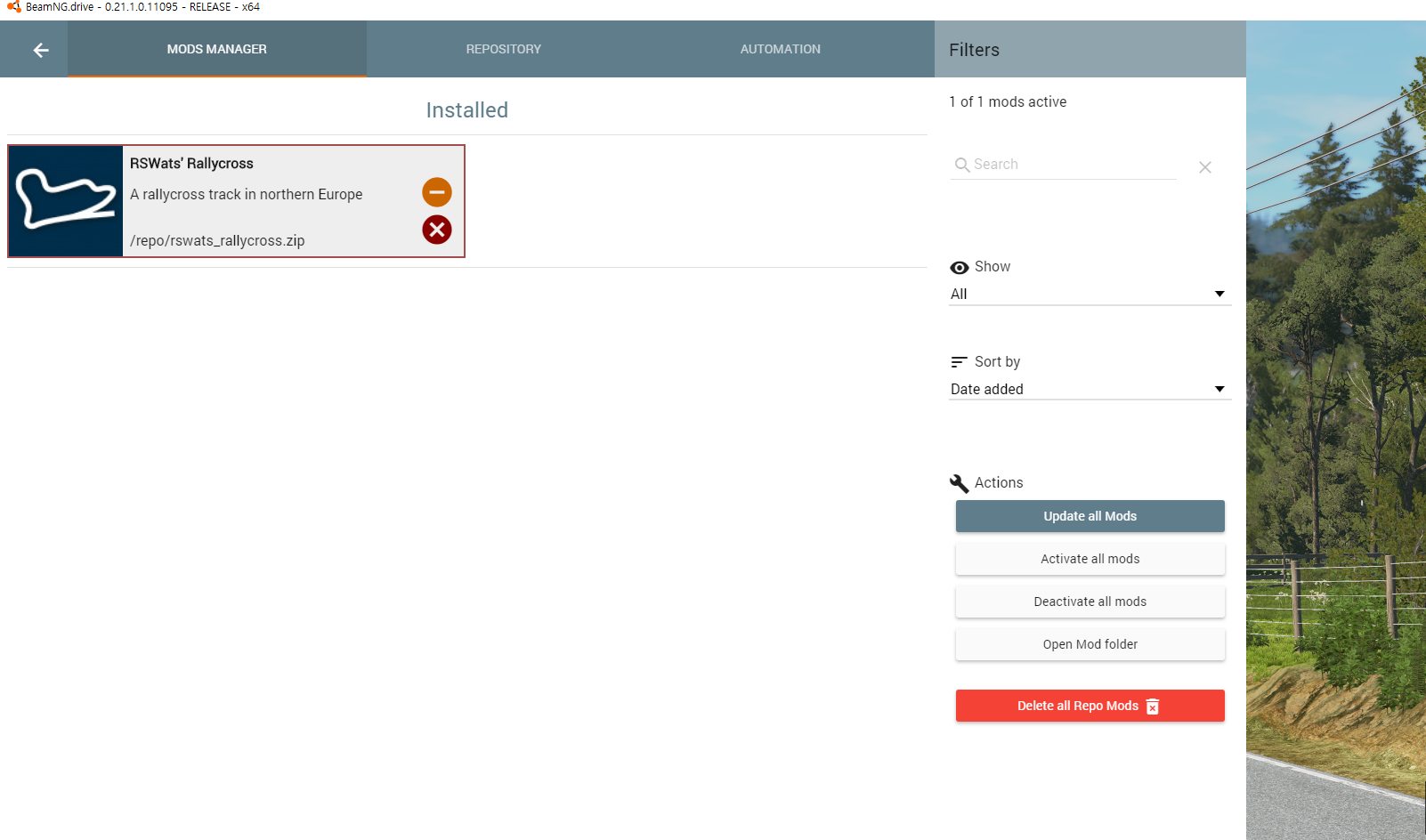Click the 'A rallycross track in northern Europe' description
Image resolution: width=1426 pixels, height=840 pixels.
click(x=246, y=194)
